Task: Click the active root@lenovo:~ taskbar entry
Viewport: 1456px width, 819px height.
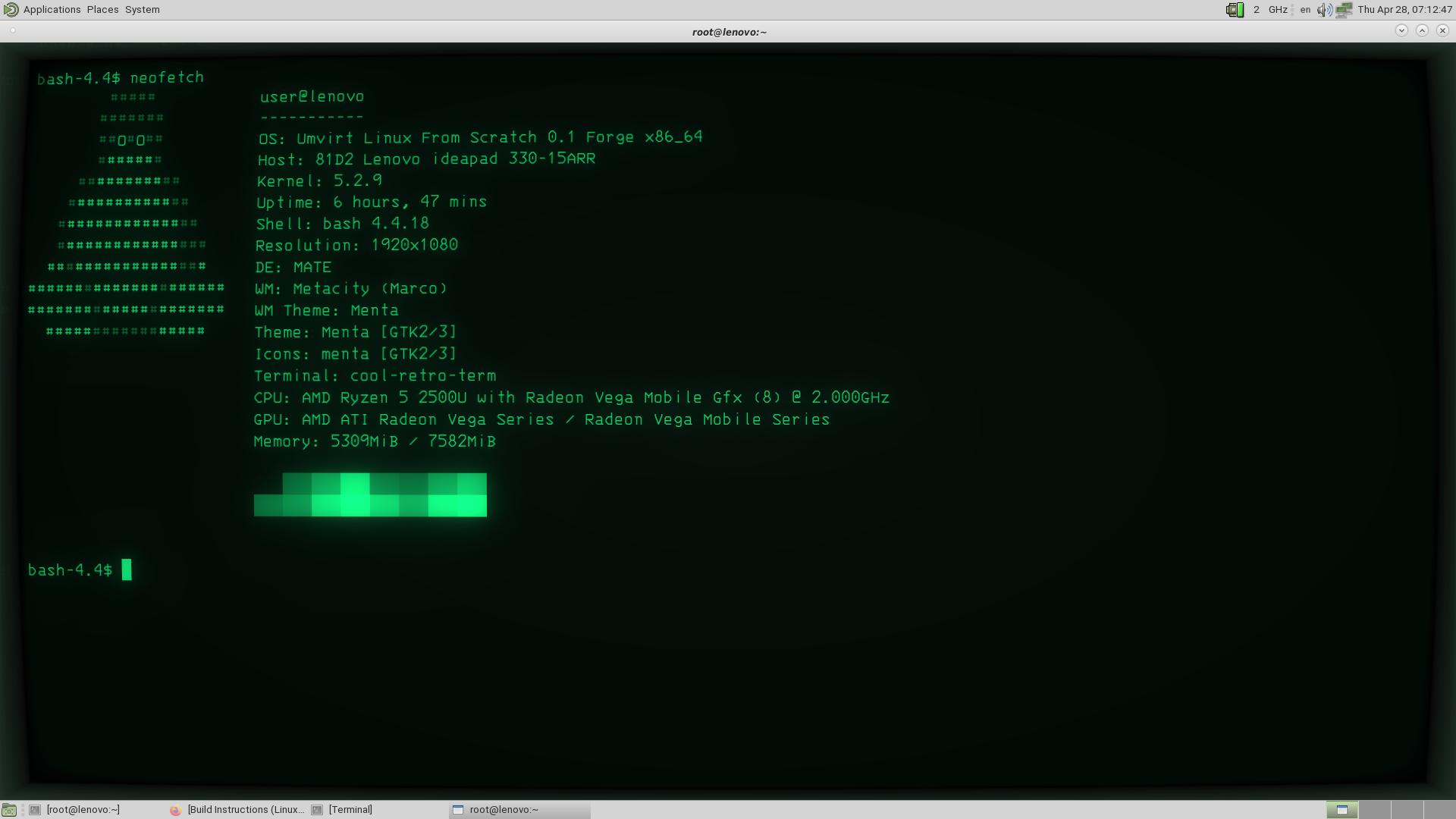Action: click(x=504, y=810)
